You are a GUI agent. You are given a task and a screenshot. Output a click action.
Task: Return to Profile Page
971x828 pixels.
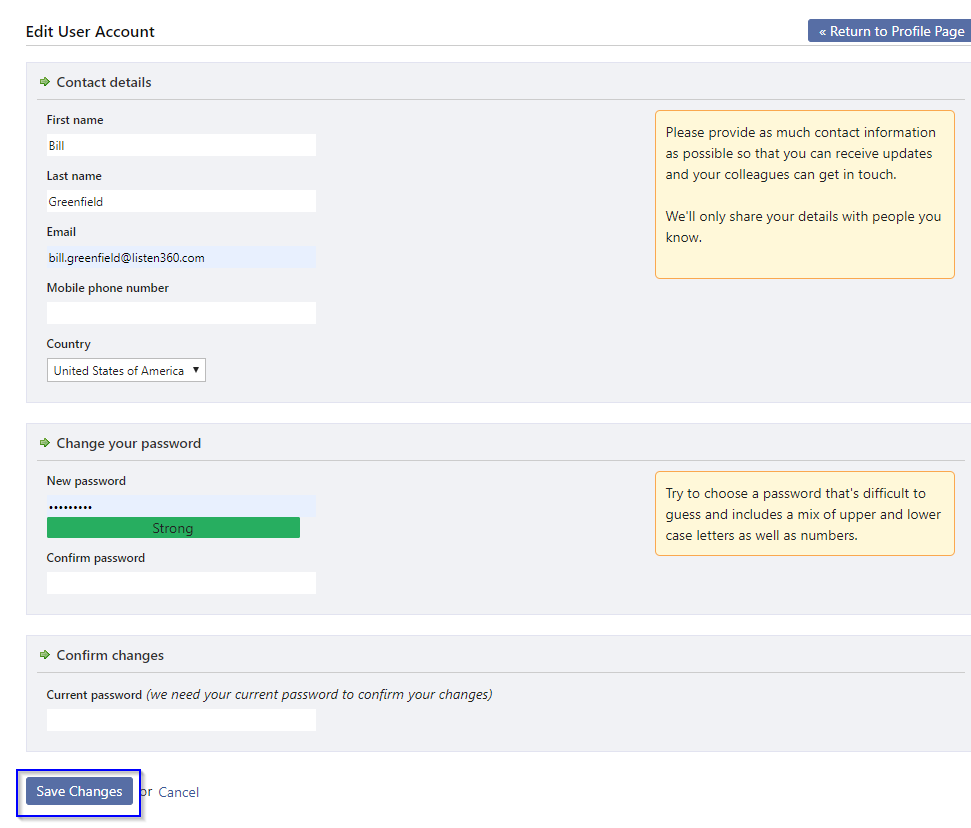[x=890, y=31]
